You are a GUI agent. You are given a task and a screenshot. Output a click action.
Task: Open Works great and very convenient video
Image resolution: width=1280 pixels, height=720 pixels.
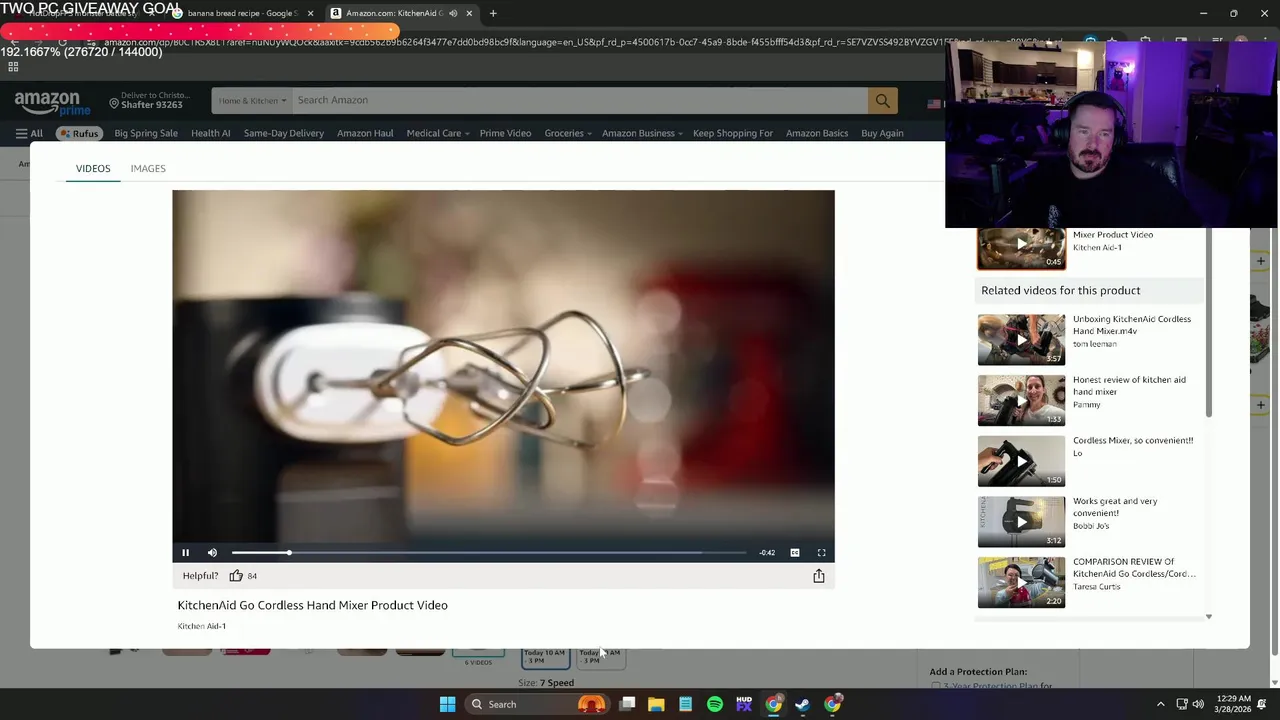pyautogui.click(x=1021, y=521)
